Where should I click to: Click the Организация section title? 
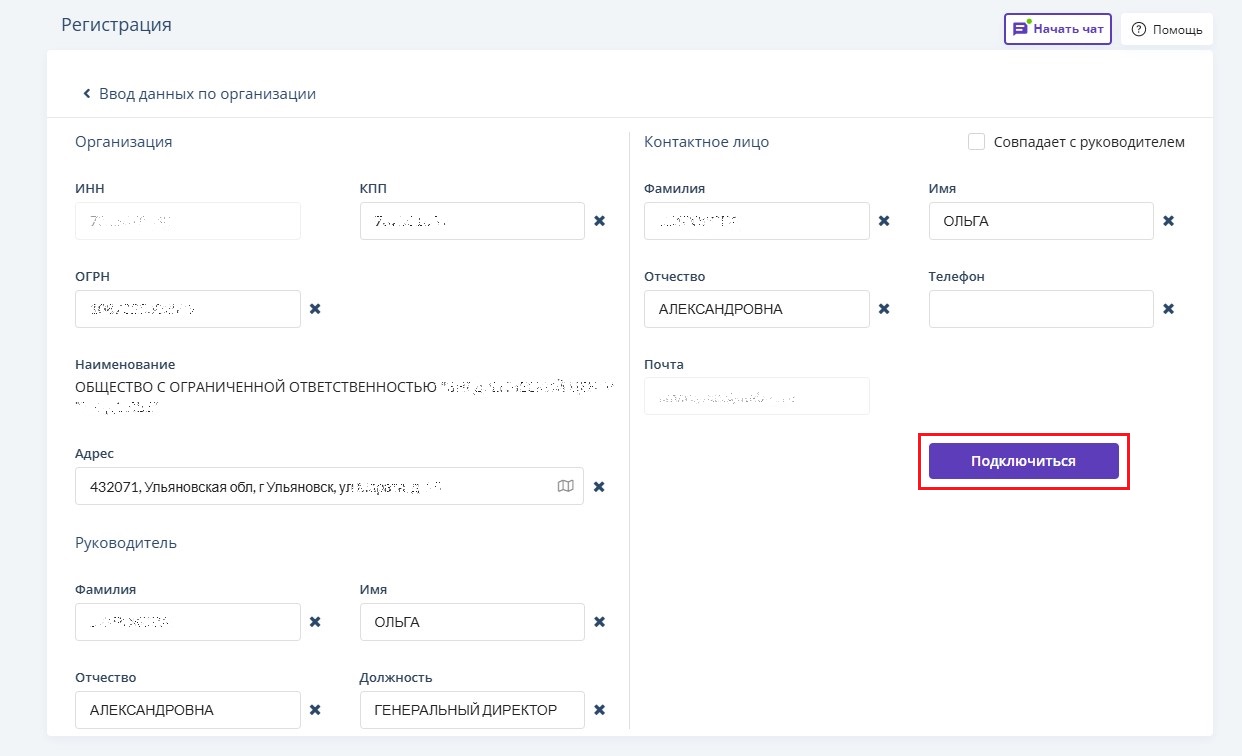point(124,142)
